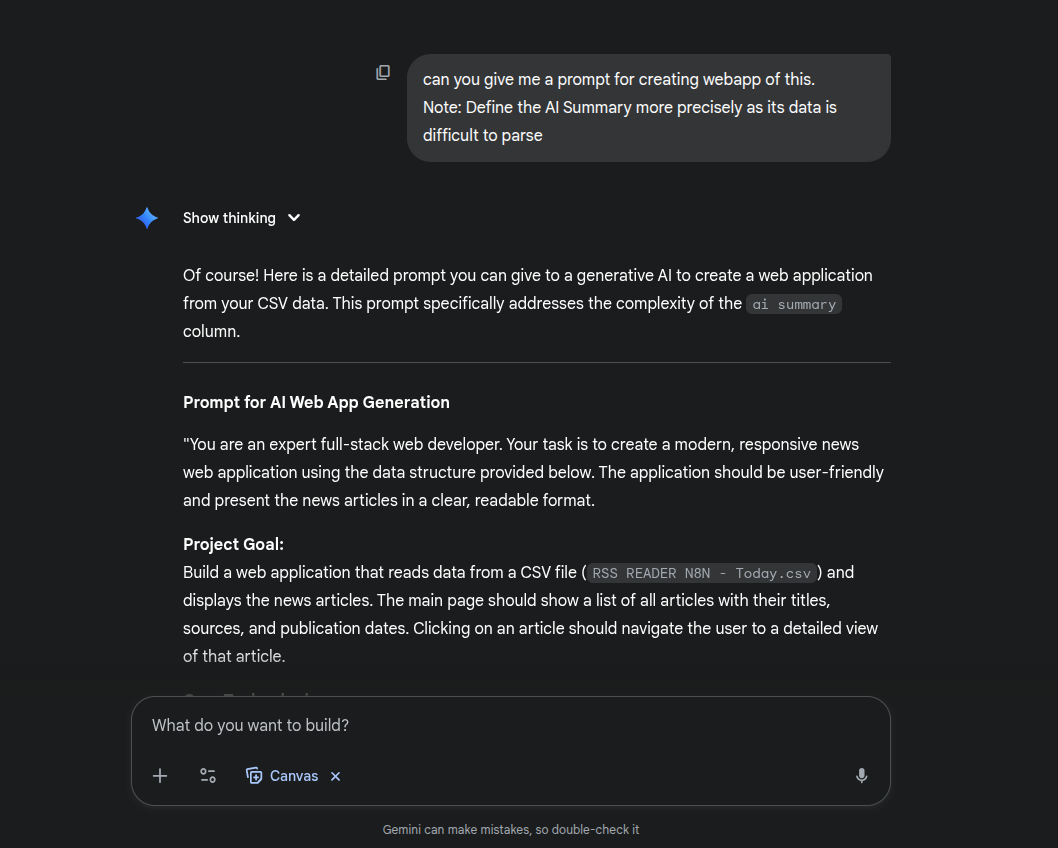The width and height of the screenshot is (1058, 848).
Task: Click the blue Gemini sparkle icon
Action: [147, 218]
